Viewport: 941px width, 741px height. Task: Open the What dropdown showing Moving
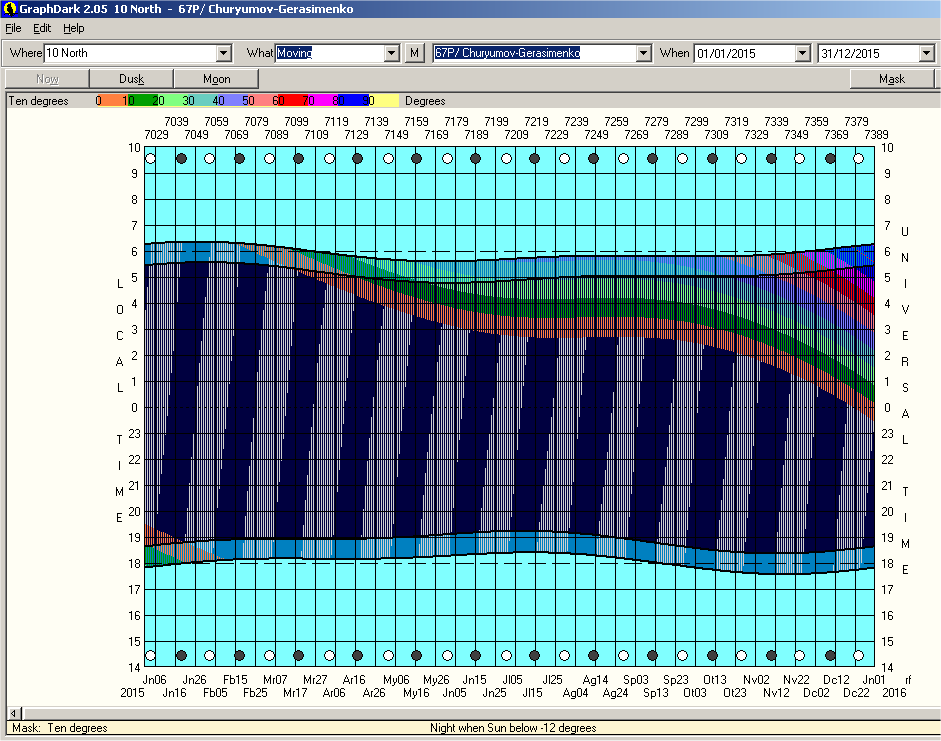[x=392, y=53]
